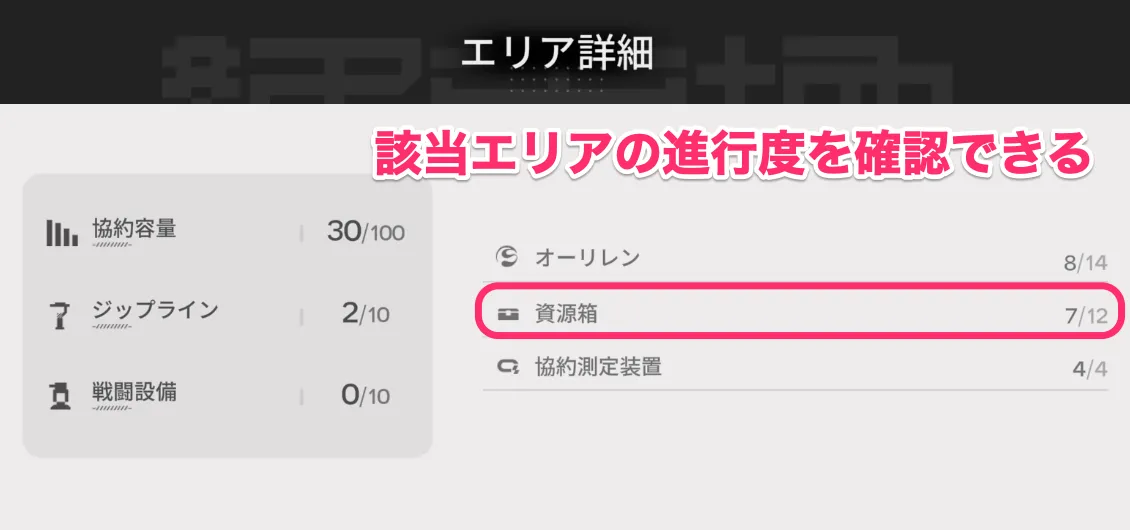
Task: Click the 8/14 オーリレン counter
Action: pos(1085,264)
